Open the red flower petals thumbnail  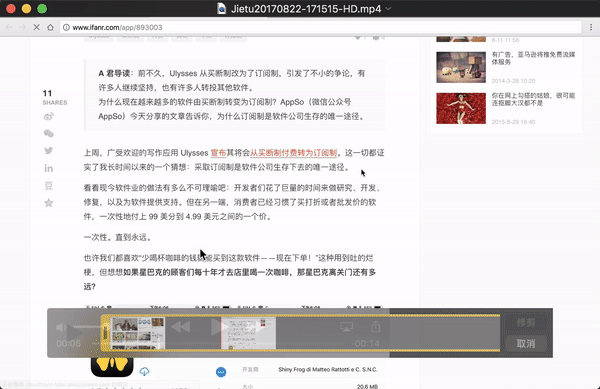click(x=461, y=108)
